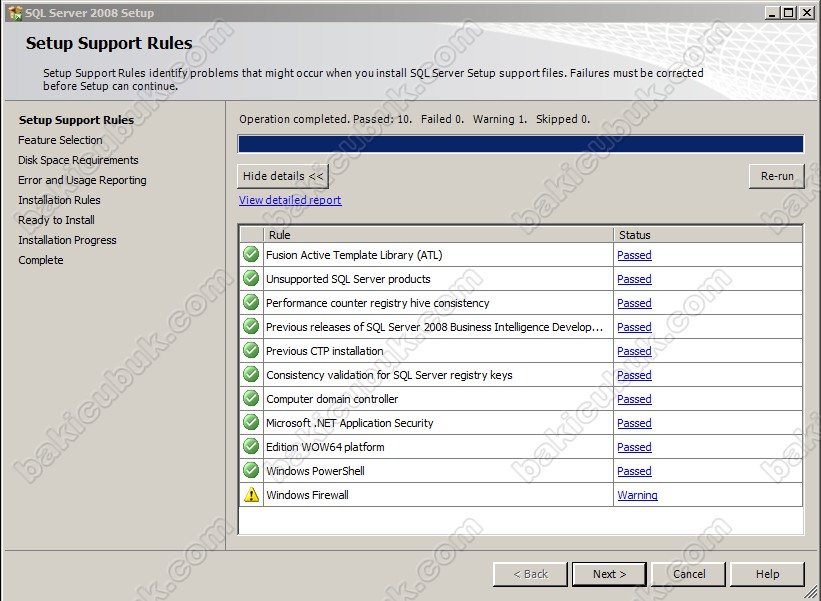Open the Warning status for Windows Firewall
The height and width of the screenshot is (601, 821).
pyautogui.click(x=637, y=495)
